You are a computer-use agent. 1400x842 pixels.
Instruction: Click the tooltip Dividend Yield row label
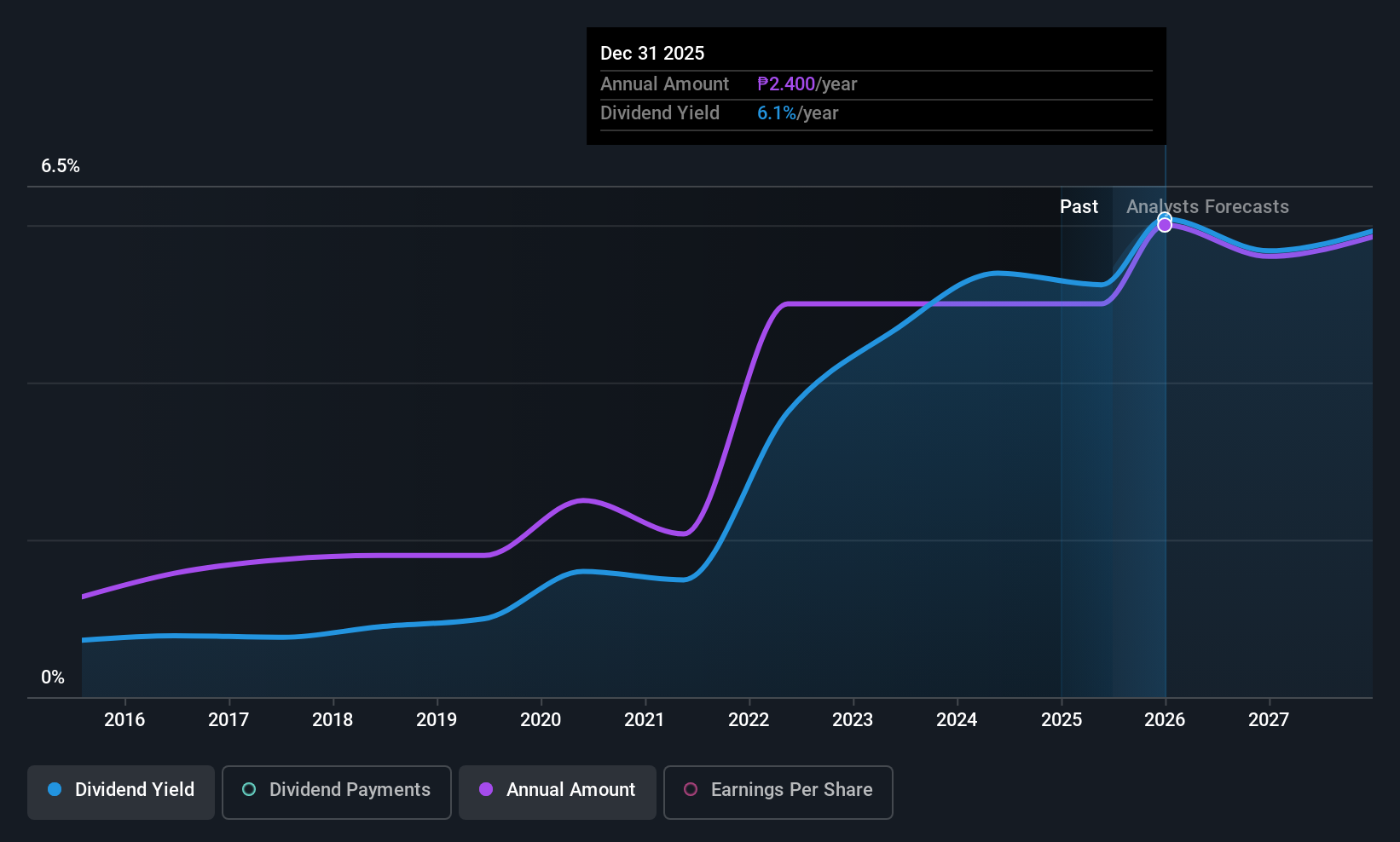[x=660, y=113]
